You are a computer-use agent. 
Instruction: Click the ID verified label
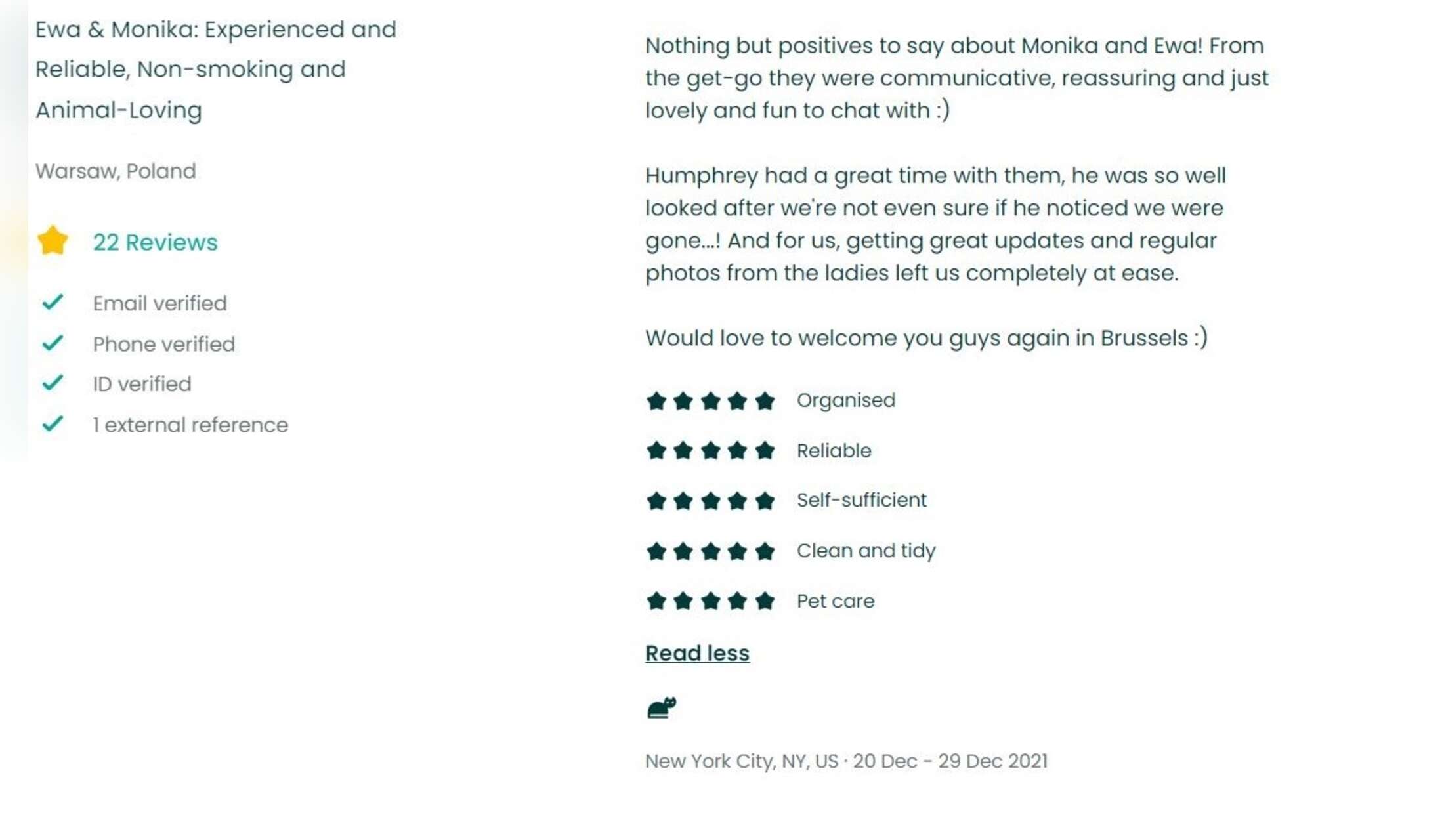pos(142,384)
